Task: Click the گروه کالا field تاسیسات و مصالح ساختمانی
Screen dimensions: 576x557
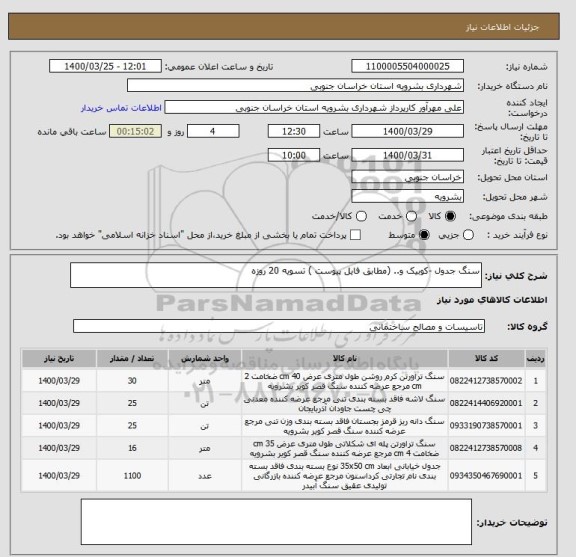Action: point(279,326)
